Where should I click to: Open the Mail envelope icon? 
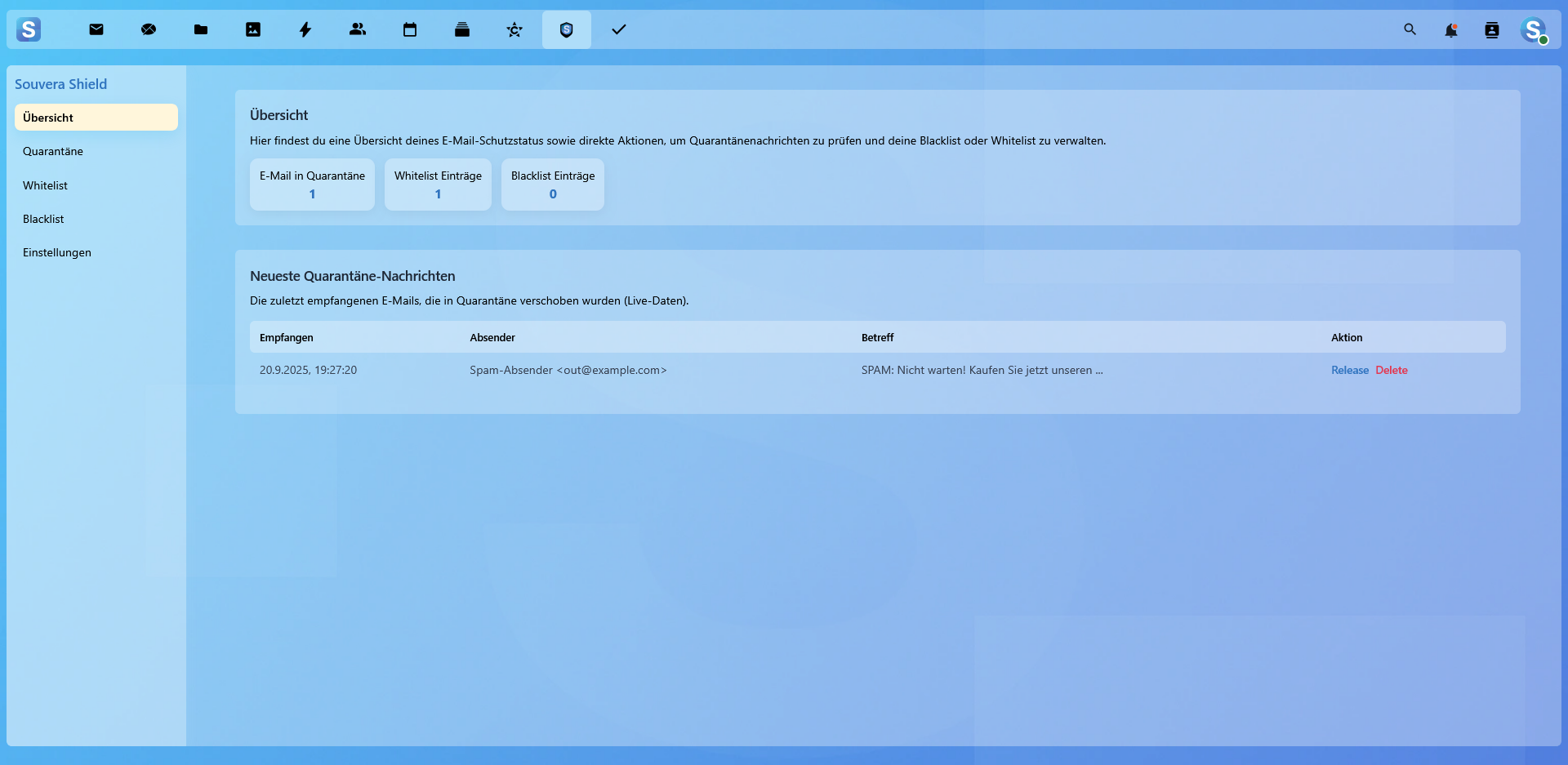coord(96,29)
